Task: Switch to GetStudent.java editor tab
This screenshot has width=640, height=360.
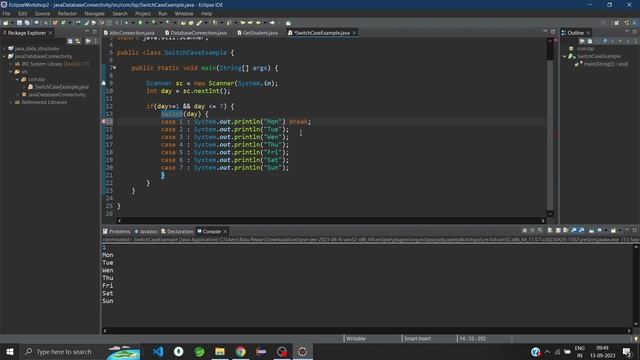Action: (x=258, y=33)
